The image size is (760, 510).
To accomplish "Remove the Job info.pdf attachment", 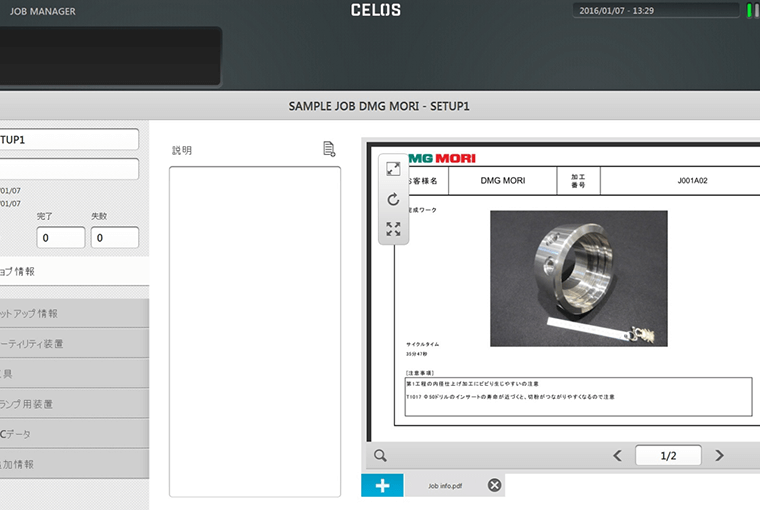I will tap(494, 485).
